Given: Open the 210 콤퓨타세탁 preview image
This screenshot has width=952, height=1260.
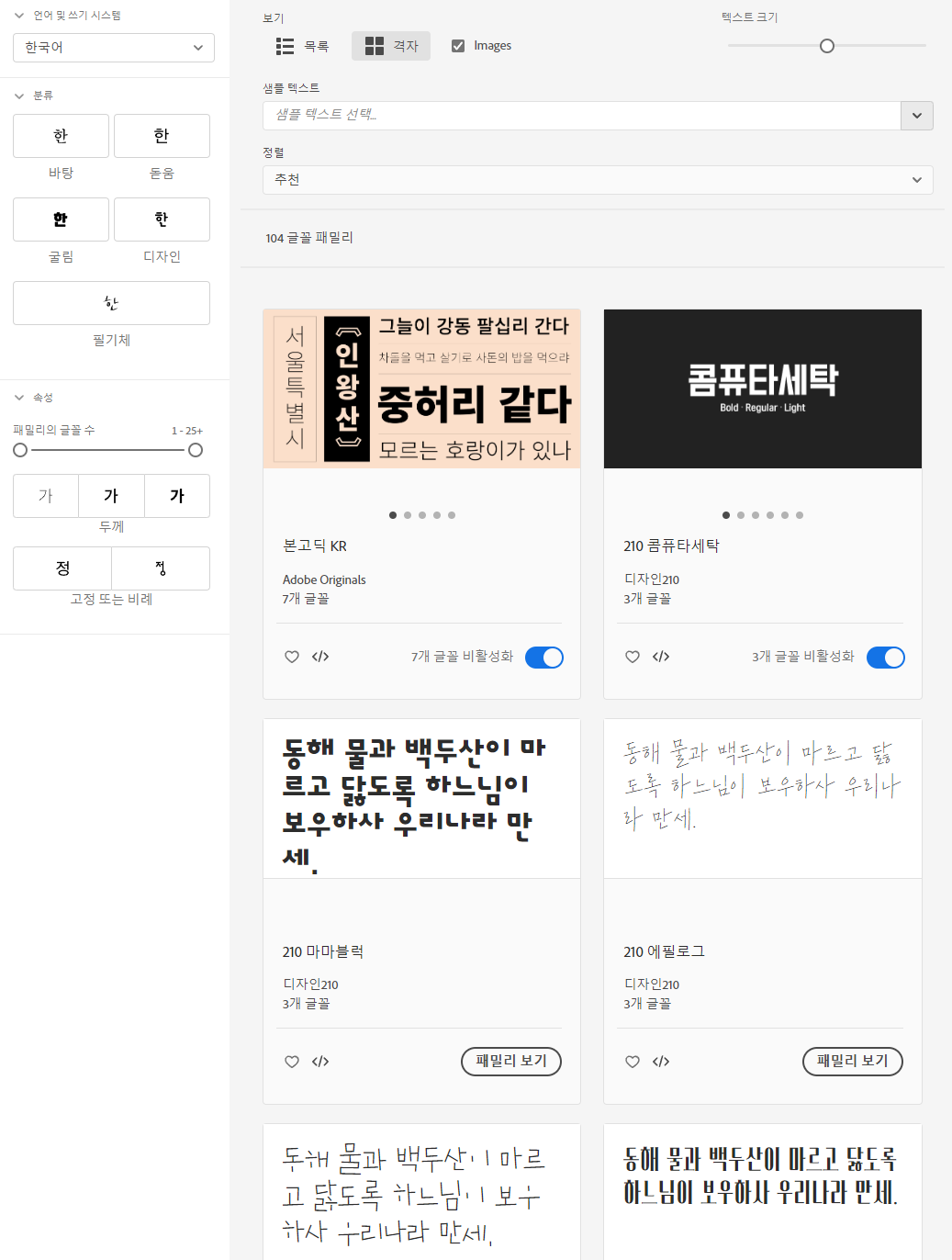Looking at the screenshot, I should (x=763, y=388).
